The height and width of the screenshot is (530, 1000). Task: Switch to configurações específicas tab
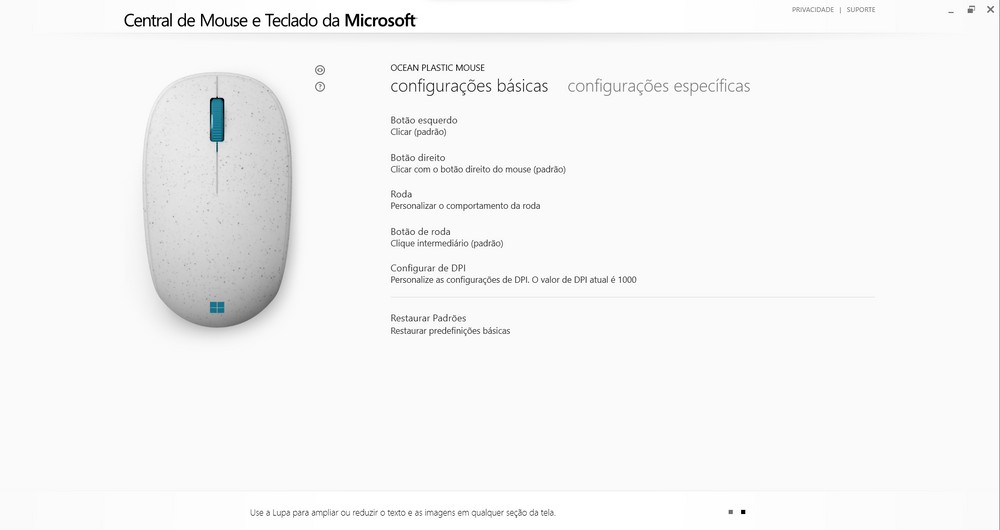pos(659,86)
